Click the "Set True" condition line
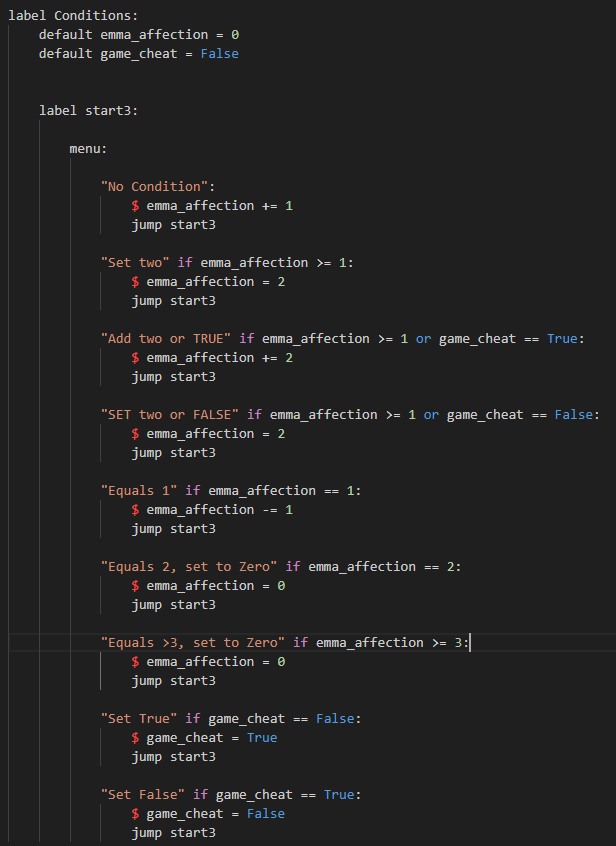The height and width of the screenshot is (846, 616). 231,719
